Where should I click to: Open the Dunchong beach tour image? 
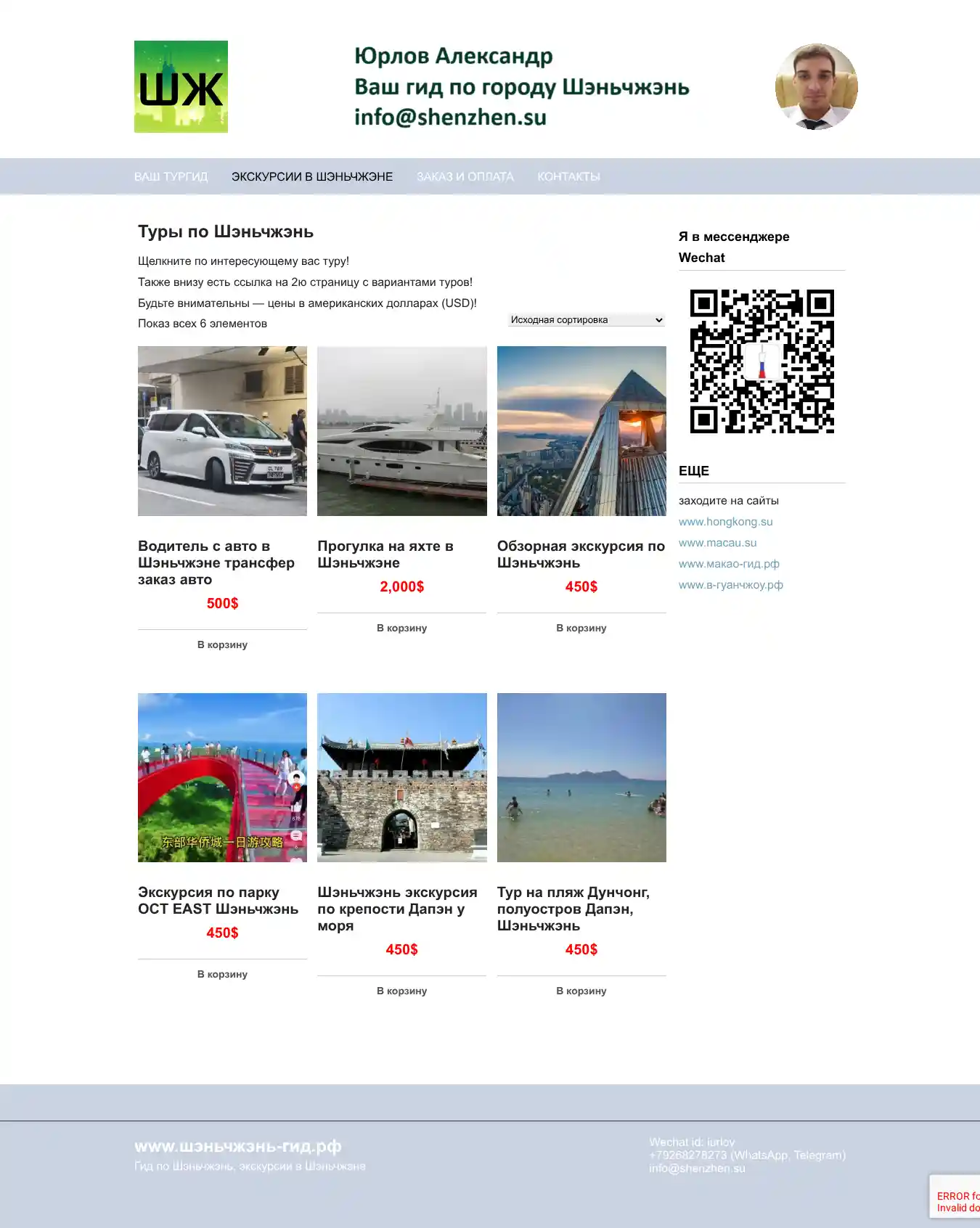click(x=581, y=777)
